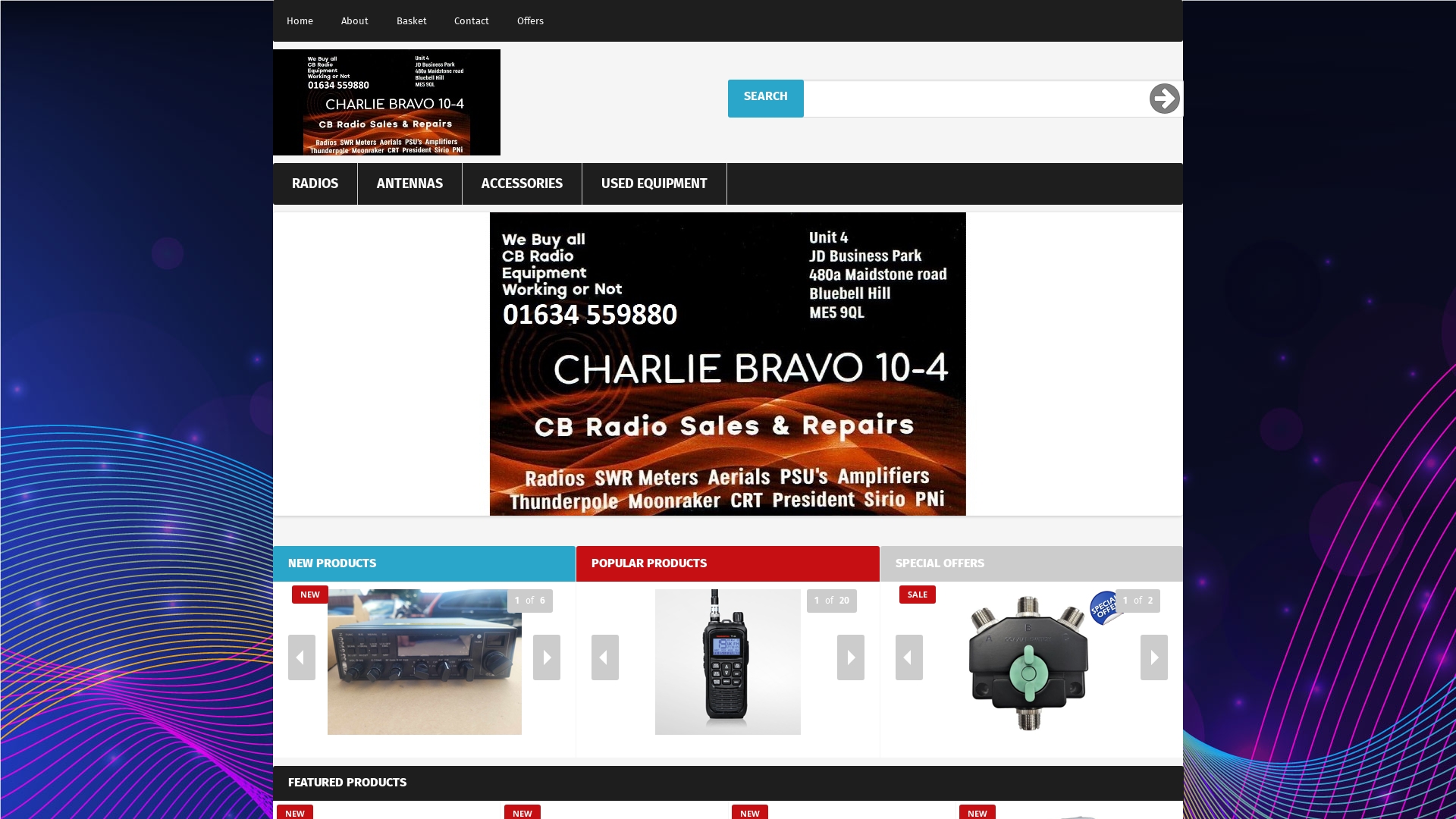This screenshot has width=1456, height=819.
Task: Go to the Basket page
Action: [x=412, y=20]
